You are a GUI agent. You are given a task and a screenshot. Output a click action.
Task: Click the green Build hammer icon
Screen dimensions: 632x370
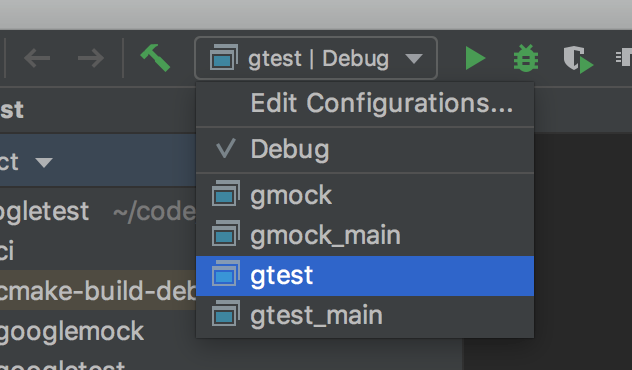click(155, 58)
